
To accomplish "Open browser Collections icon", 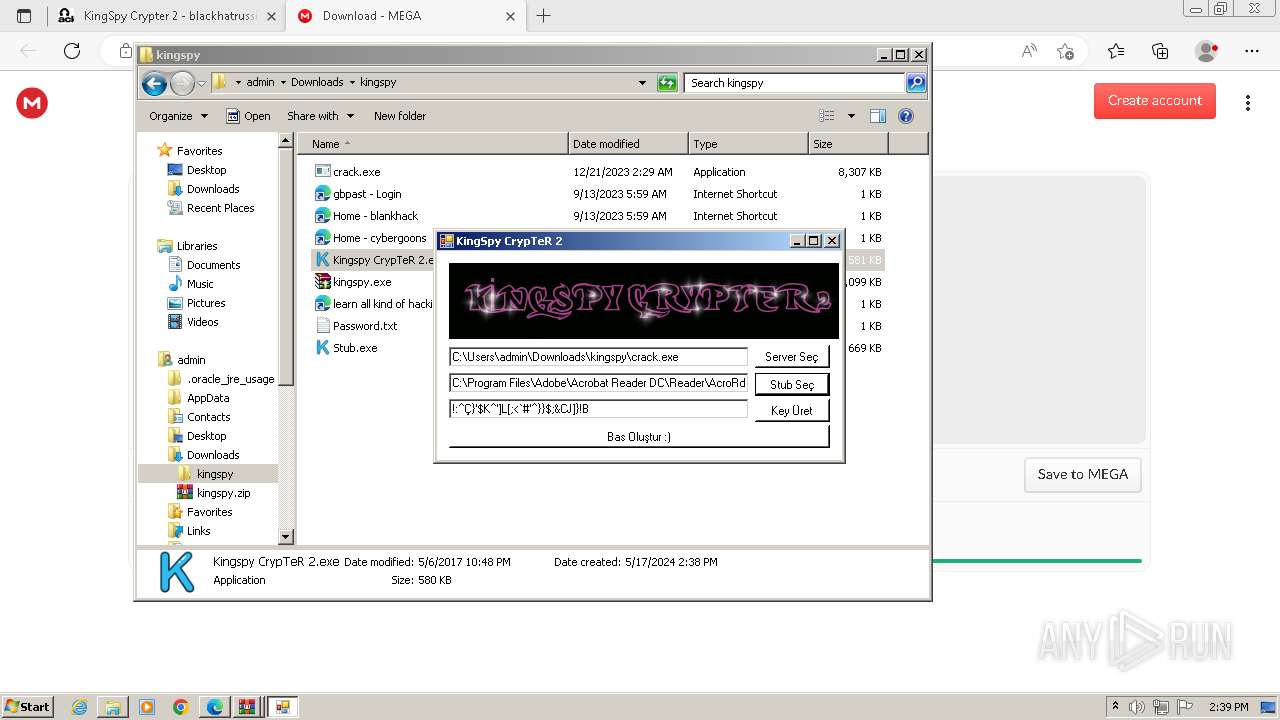I will [x=1160, y=51].
